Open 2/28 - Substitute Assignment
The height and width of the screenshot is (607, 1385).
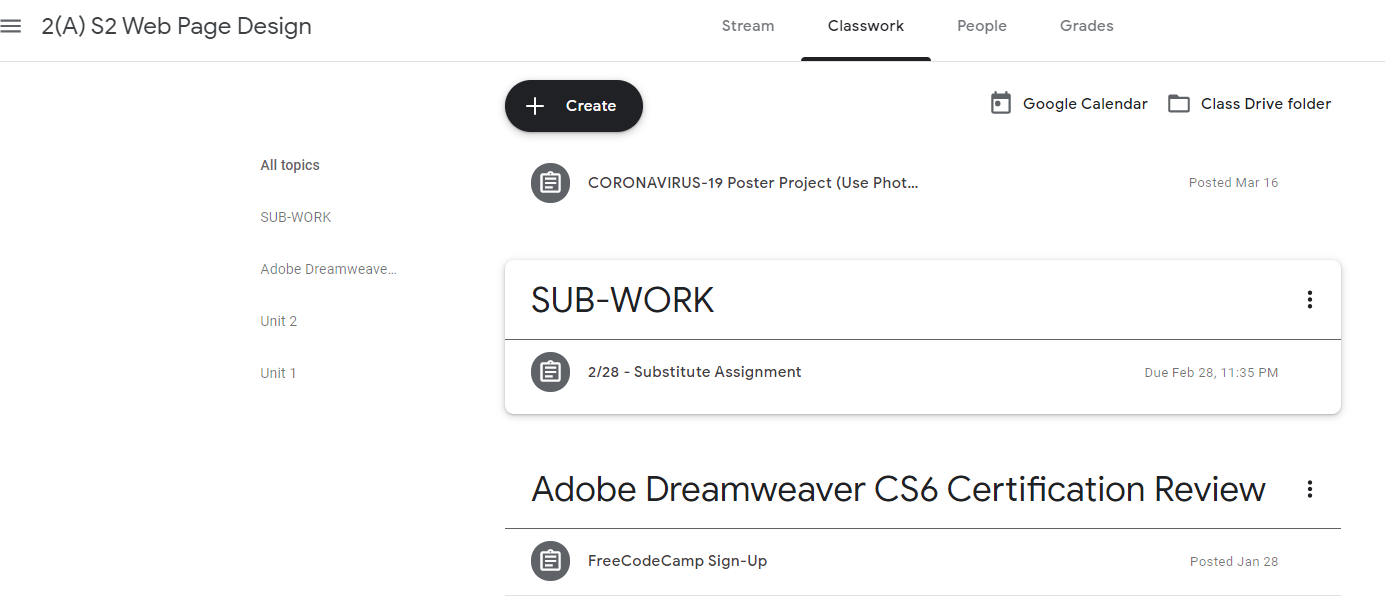(x=694, y=372)
